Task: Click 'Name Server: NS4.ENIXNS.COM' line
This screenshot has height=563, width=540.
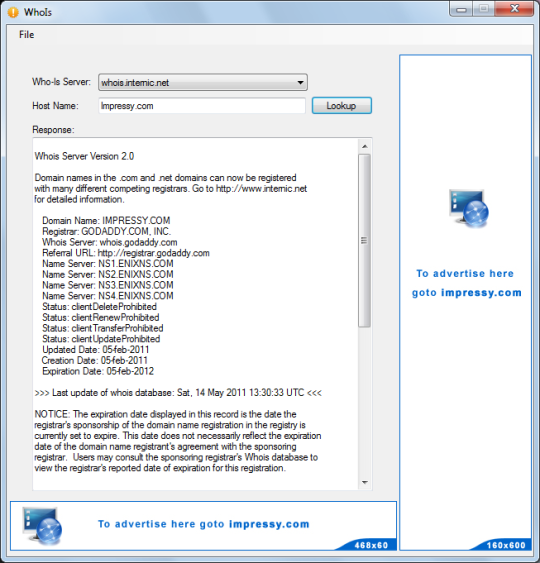Action: [108, 296]
